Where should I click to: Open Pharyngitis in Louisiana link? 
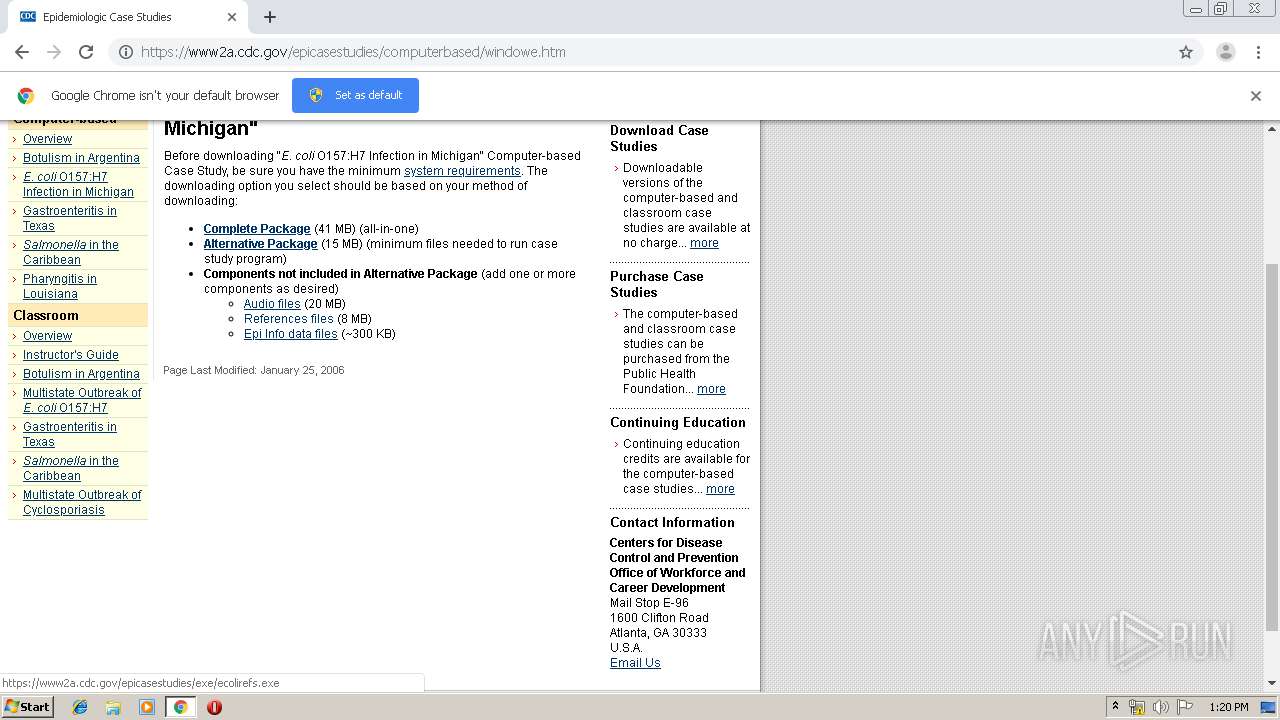[60, 286]
